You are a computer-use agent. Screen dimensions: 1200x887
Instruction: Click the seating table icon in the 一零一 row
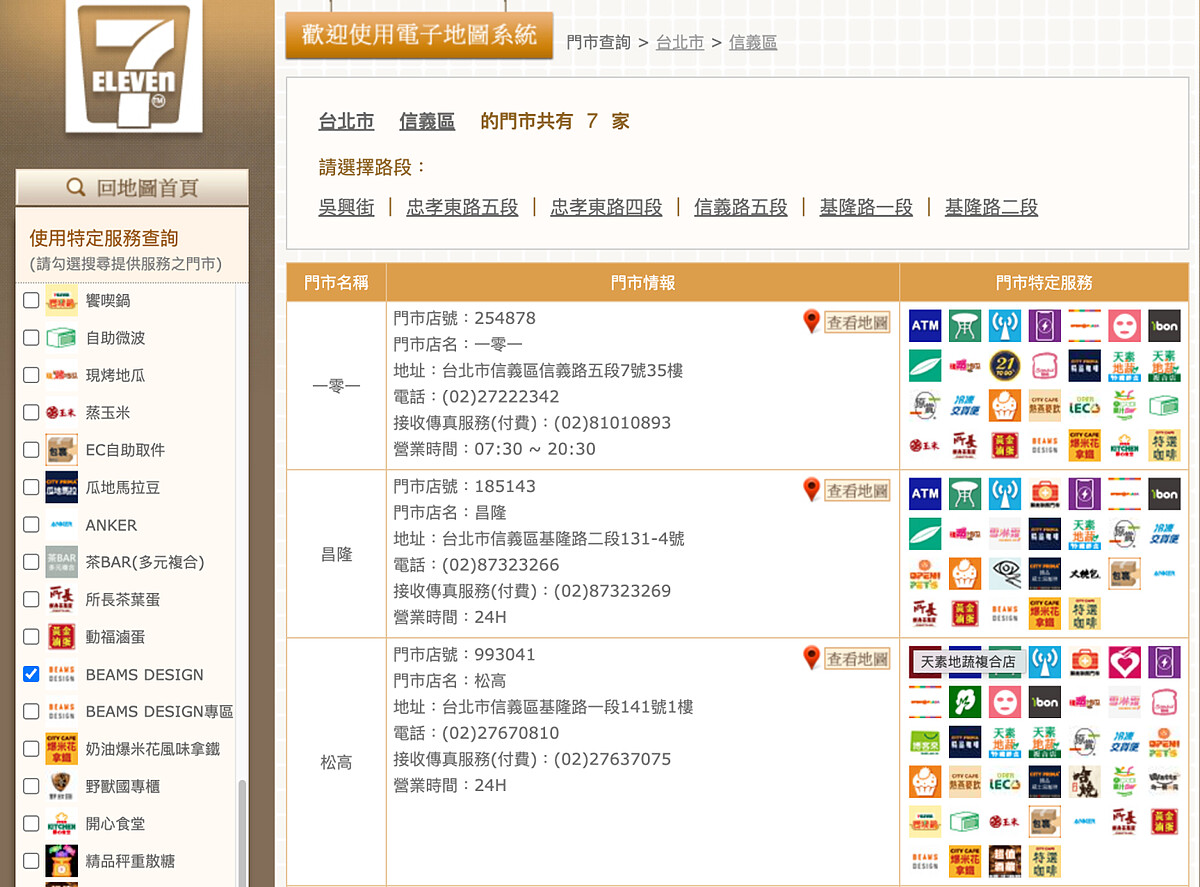coord(965,326)
